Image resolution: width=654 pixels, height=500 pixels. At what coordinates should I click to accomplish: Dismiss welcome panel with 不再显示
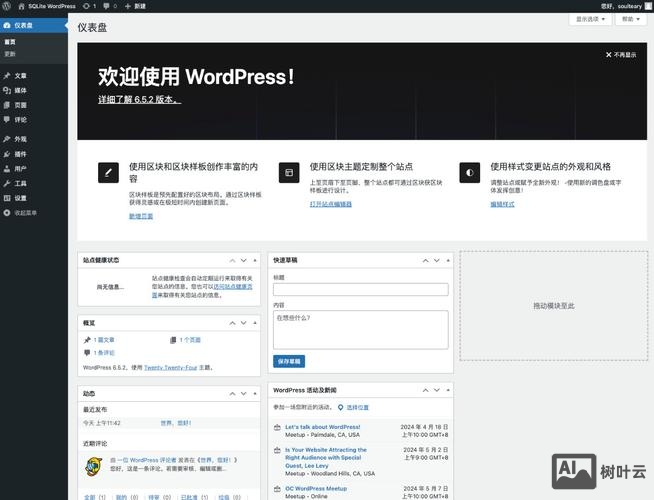pyautogui.click(x=621, y=55)
